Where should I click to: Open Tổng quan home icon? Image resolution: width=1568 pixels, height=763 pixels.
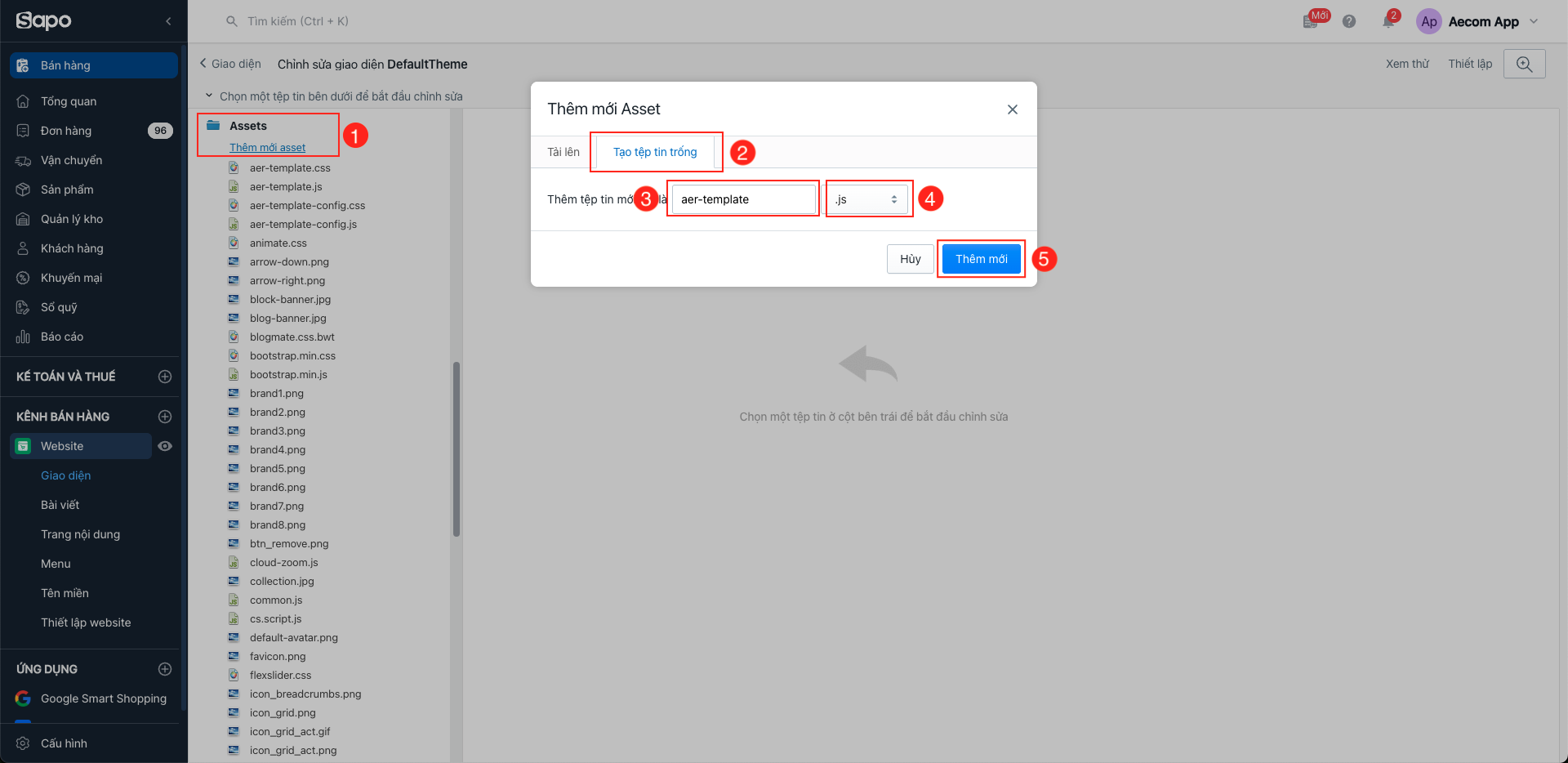[x=23, y=101]
